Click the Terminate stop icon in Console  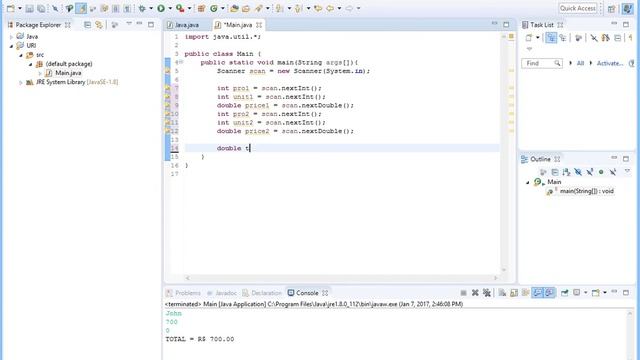coord(463,293)
